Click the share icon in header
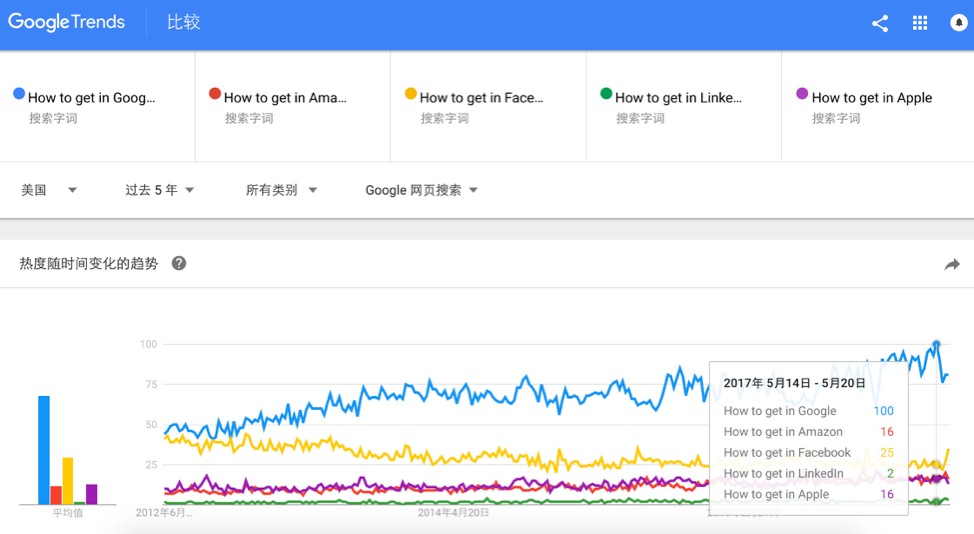The image size is (974, 534). coord(880,23)
